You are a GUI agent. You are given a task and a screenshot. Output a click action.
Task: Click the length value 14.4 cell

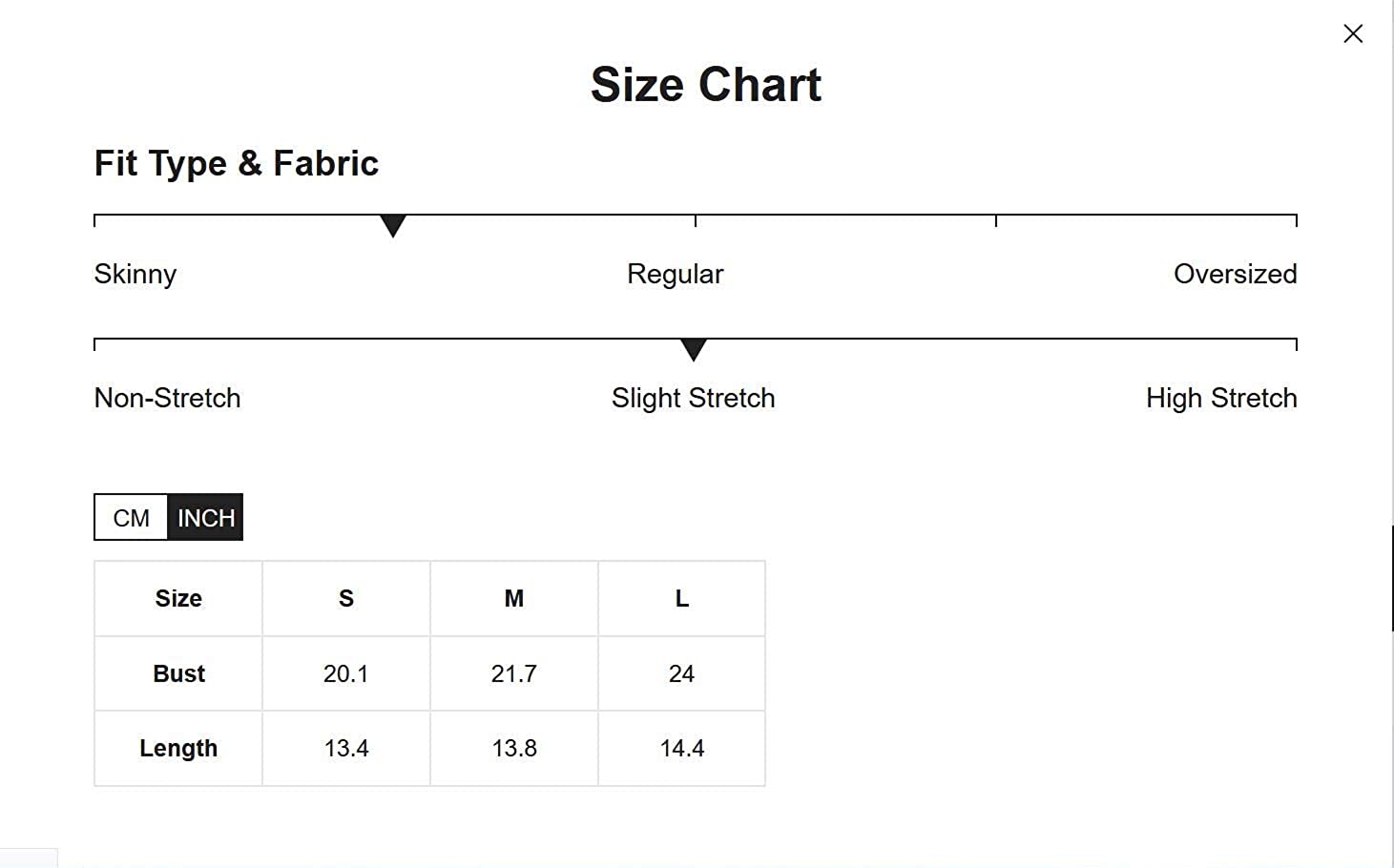(x=681, y=749)
